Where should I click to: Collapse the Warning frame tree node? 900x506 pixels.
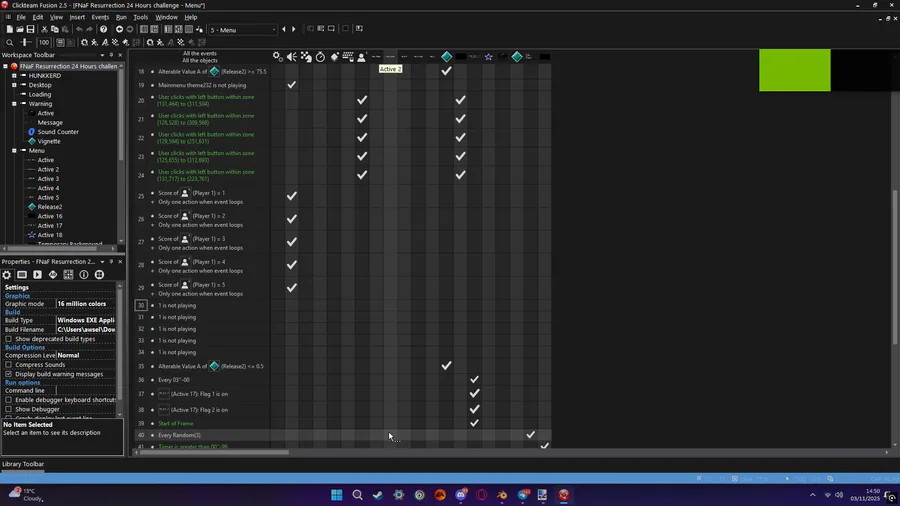point(14,104)
